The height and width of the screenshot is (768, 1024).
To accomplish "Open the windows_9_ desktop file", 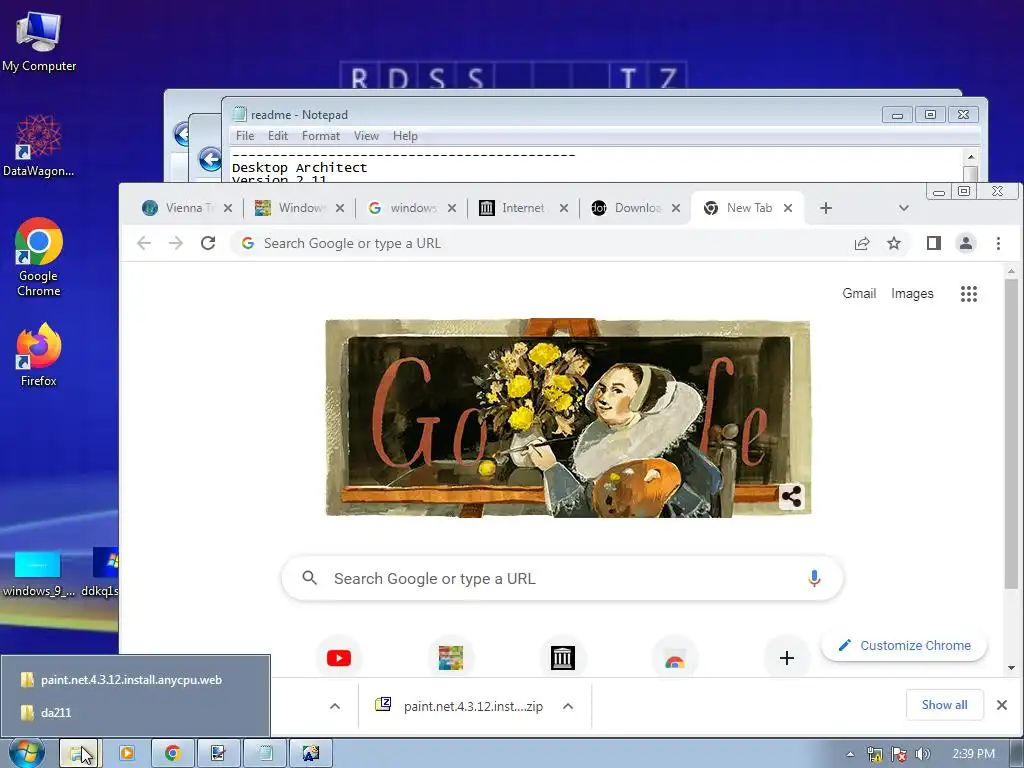I will [38, 574].
